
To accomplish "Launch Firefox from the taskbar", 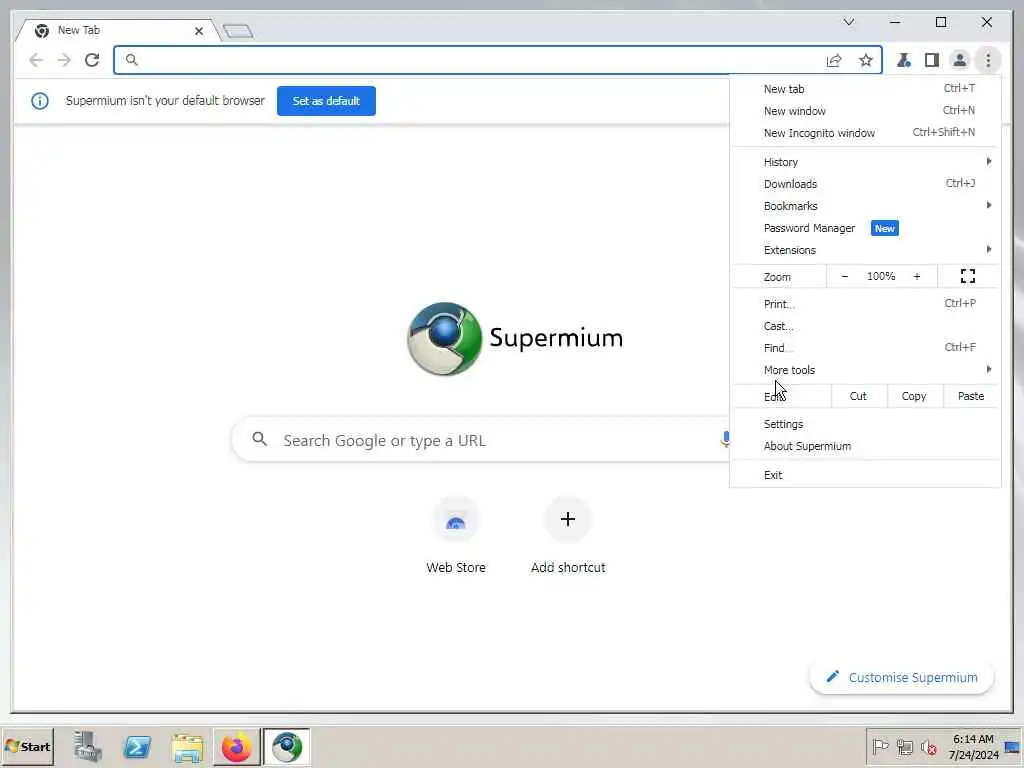I will coord(236,746).
